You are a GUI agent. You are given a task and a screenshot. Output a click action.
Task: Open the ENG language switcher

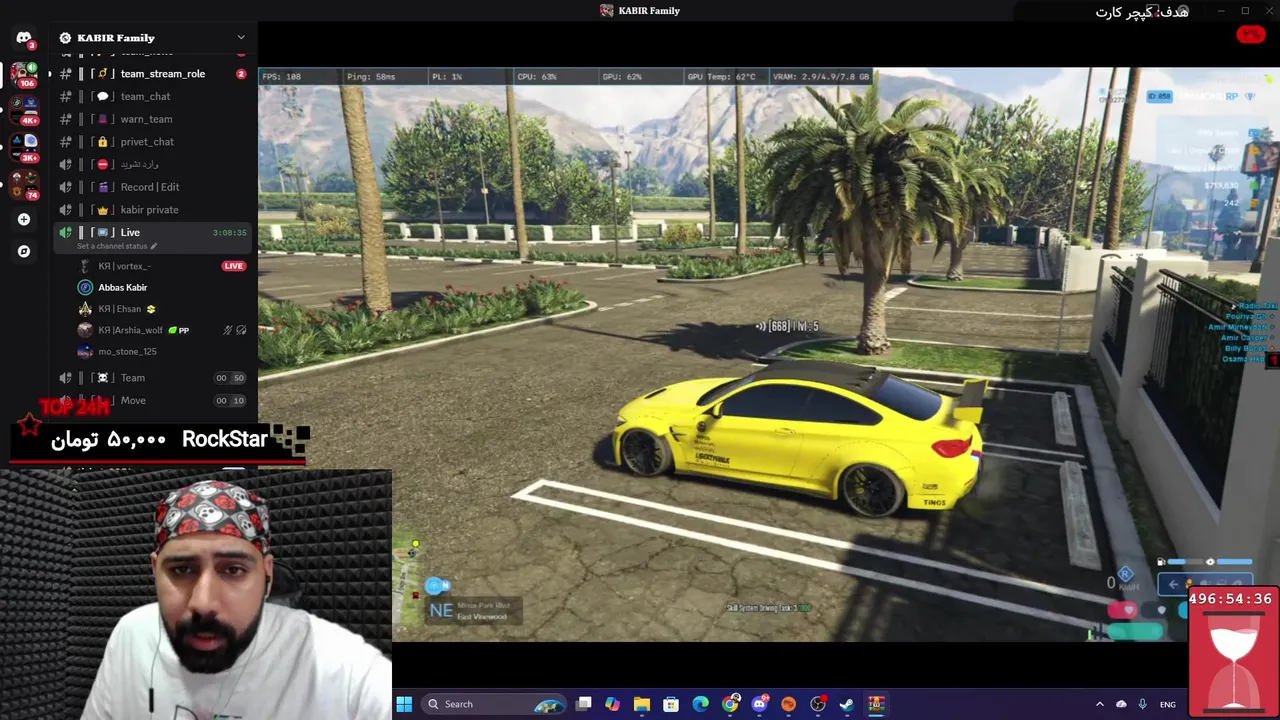point(1168,704)
